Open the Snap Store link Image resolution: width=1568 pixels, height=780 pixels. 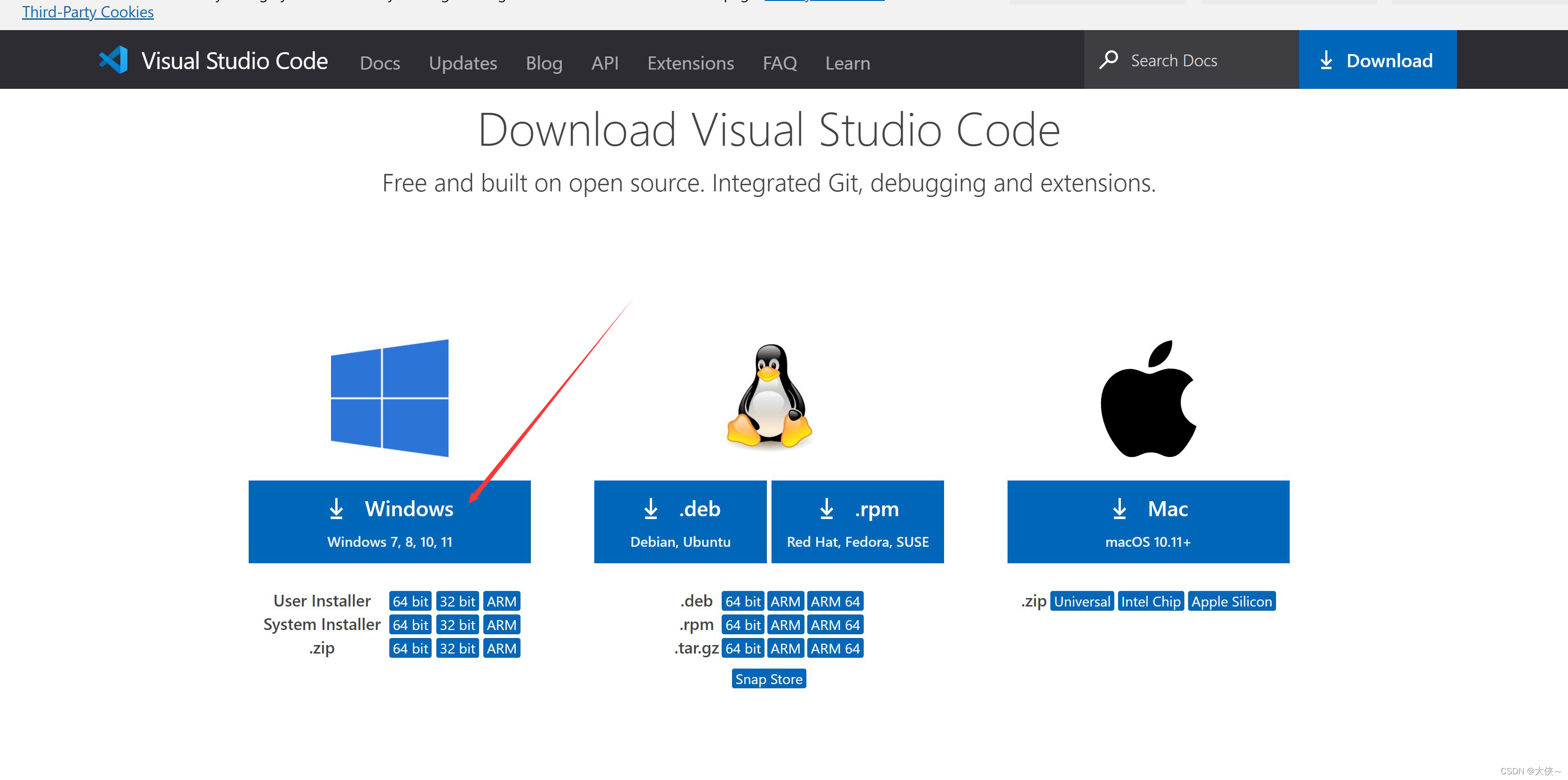769,679
